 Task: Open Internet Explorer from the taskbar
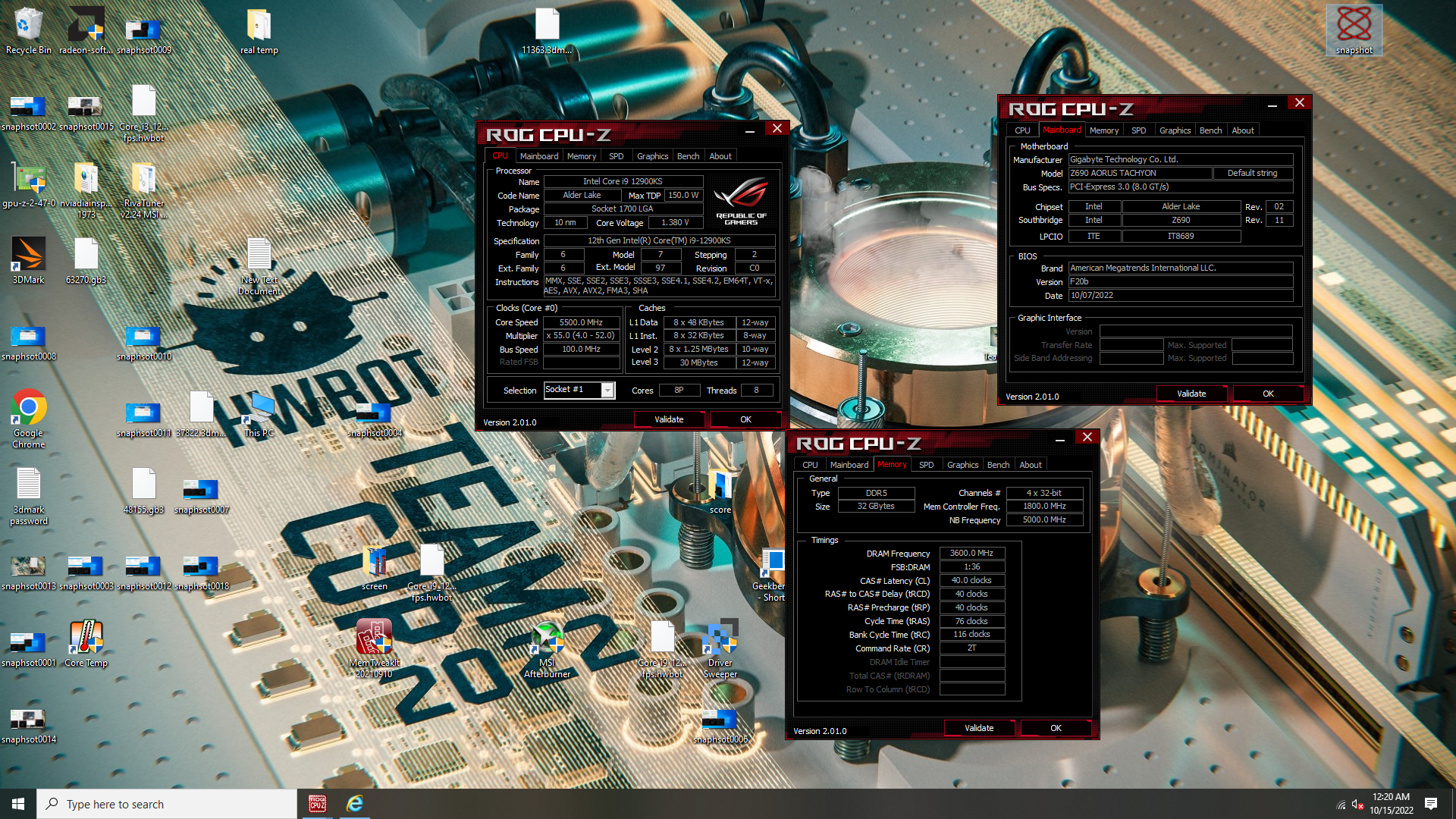pos(354,804)
